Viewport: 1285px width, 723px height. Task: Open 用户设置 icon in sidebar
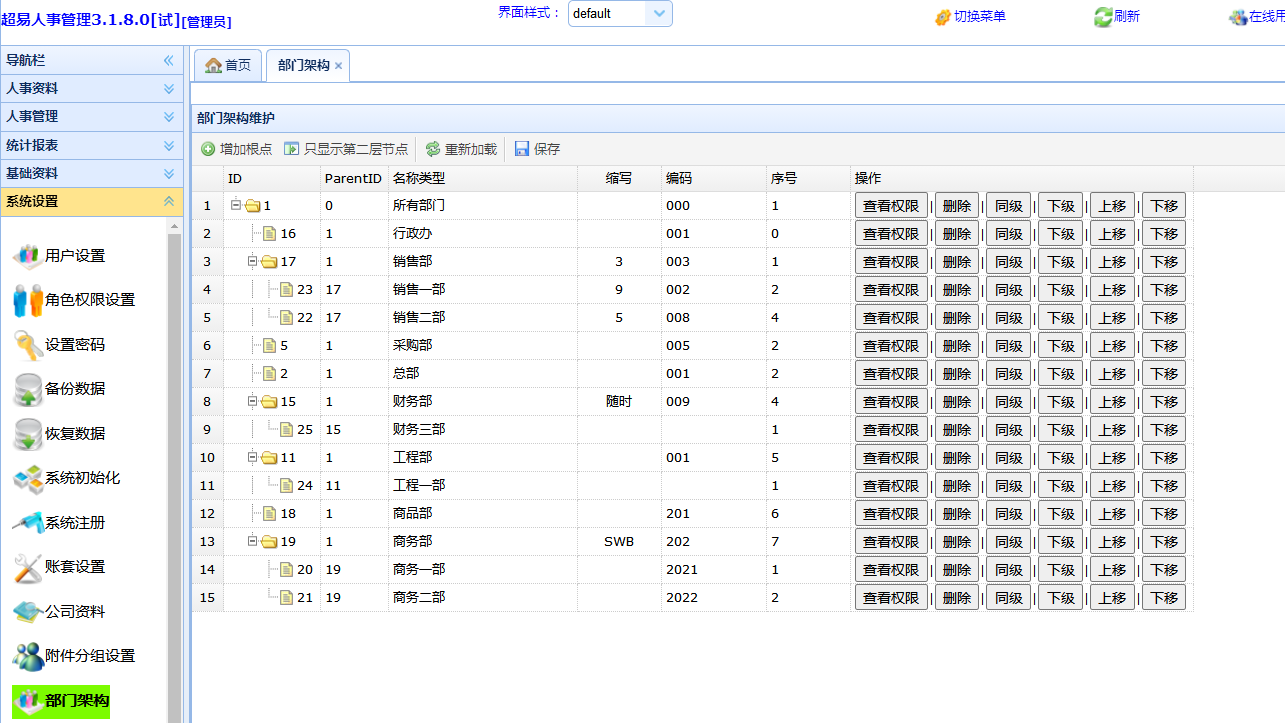pos(27,256)
